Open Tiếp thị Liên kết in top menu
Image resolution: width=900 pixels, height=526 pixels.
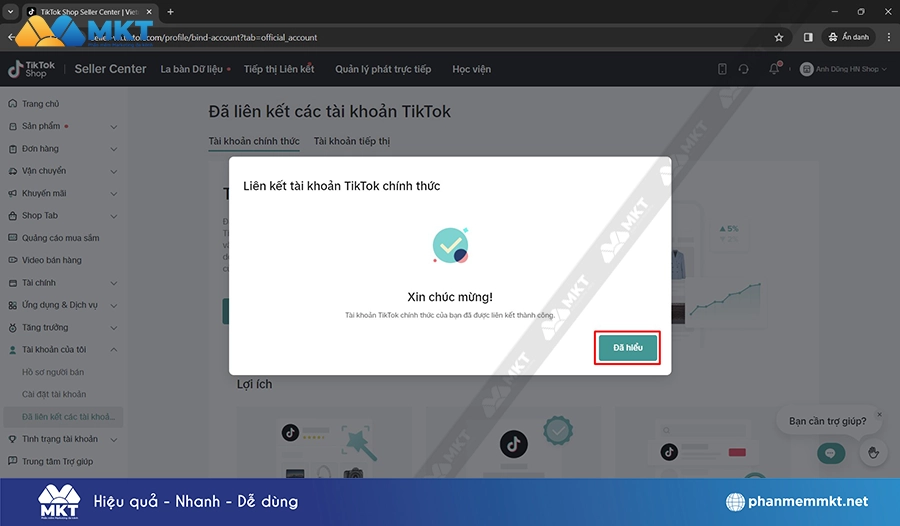pyautogui.click(x=279, y=69)
